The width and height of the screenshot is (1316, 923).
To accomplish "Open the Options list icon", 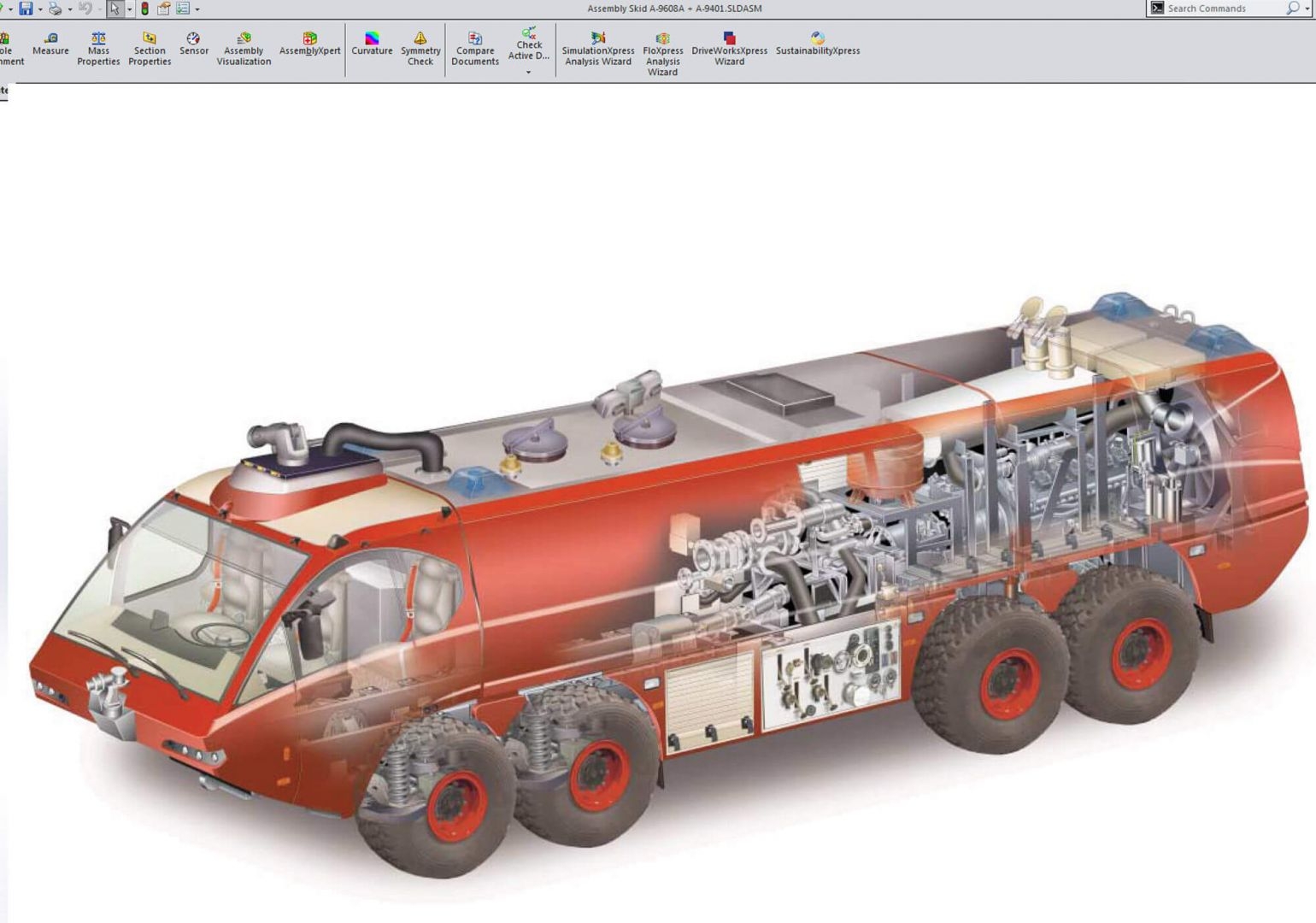I will click(183, 9).
